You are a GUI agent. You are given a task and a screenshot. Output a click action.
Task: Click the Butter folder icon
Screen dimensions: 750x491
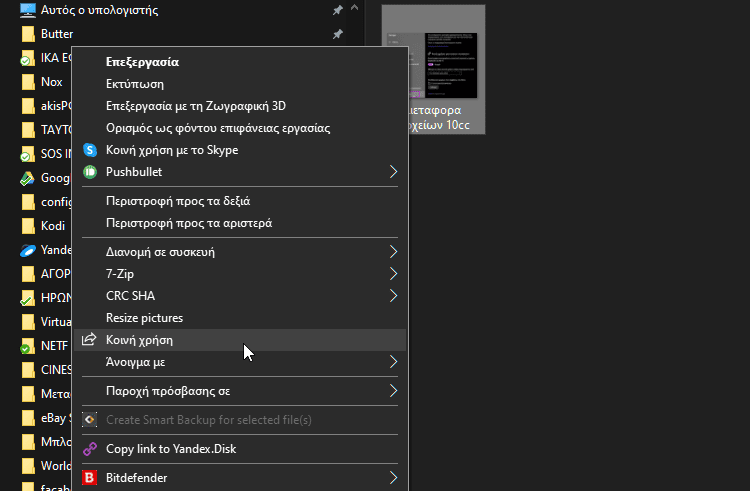tap(28, 34)
